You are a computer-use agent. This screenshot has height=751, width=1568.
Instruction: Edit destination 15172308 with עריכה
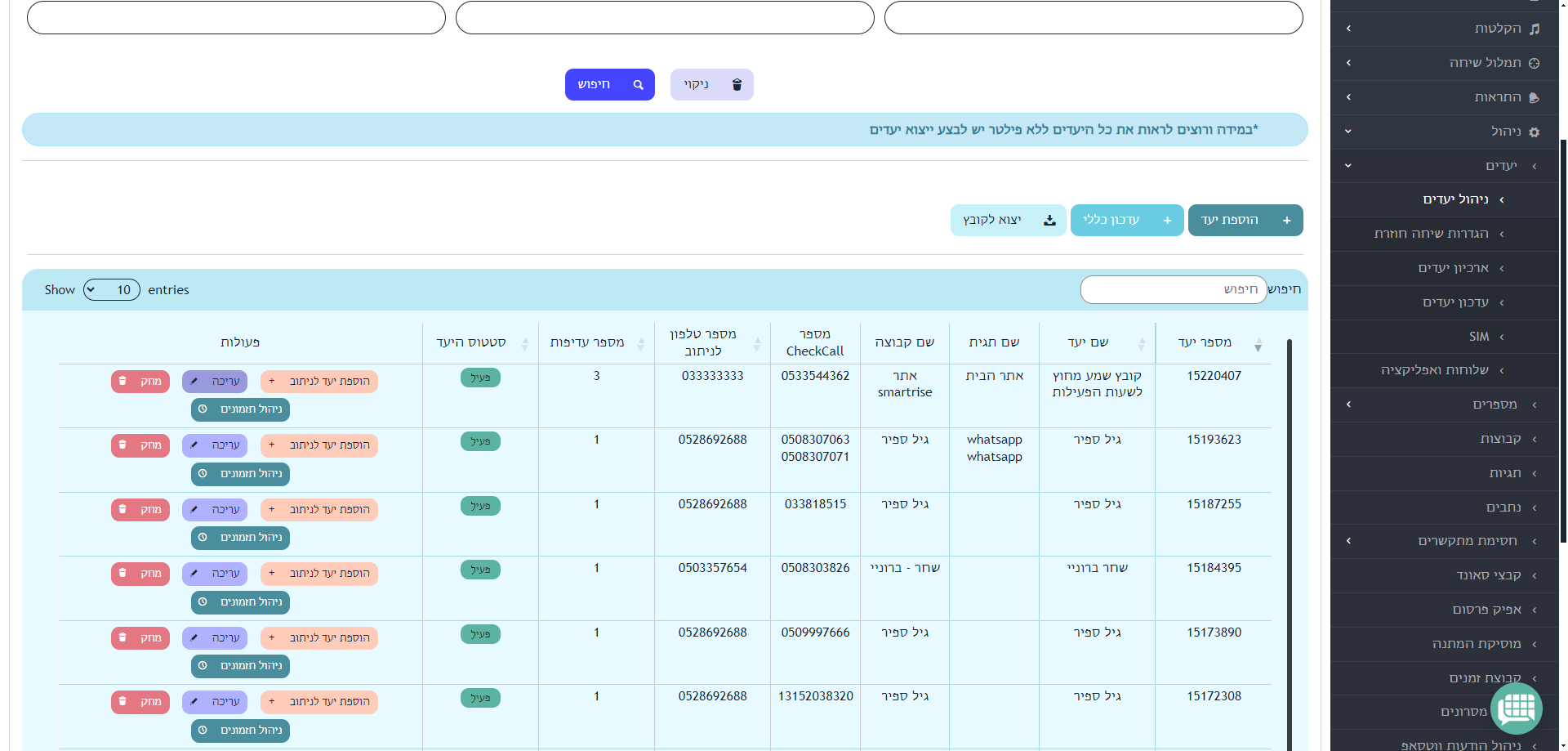(215, 702)
